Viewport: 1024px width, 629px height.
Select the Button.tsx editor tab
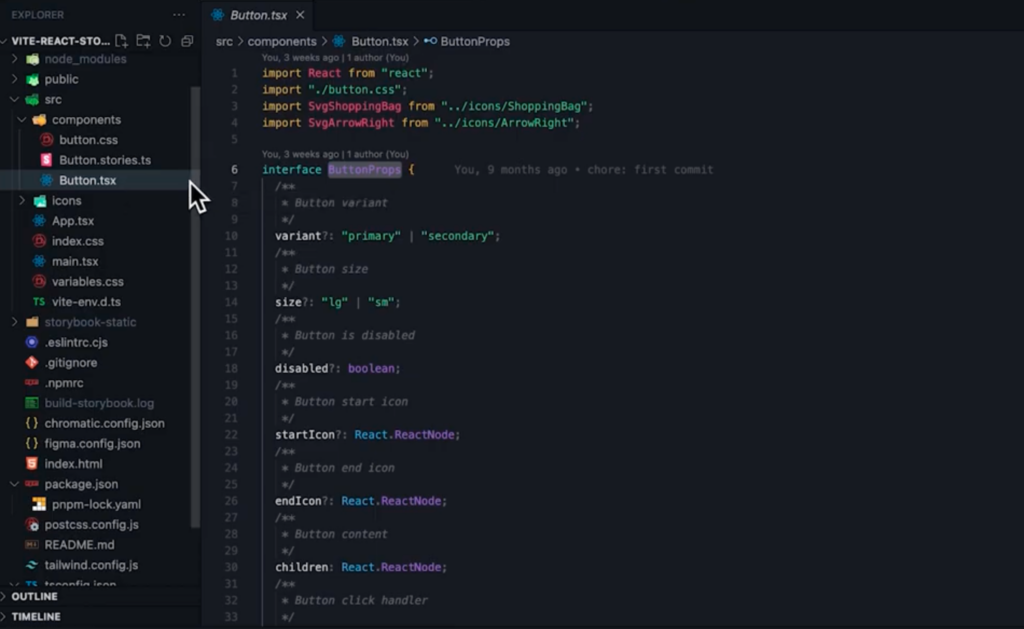click(x=258, y=14)
